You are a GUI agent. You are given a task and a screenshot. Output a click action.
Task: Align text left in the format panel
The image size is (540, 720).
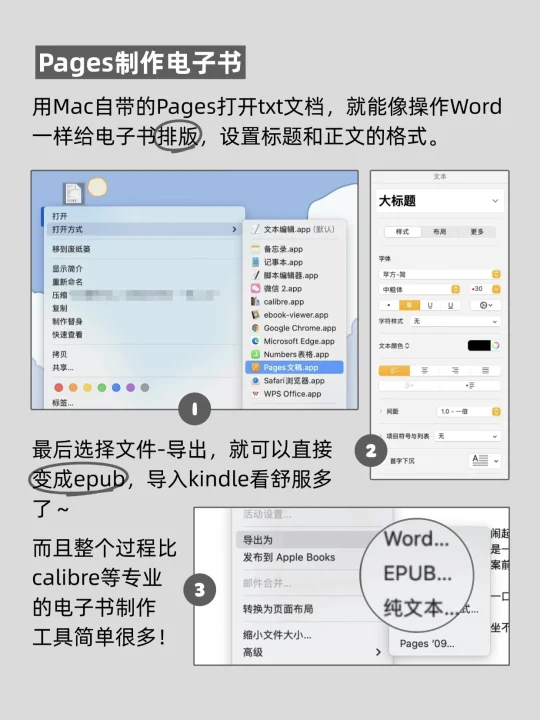[394, 371]
